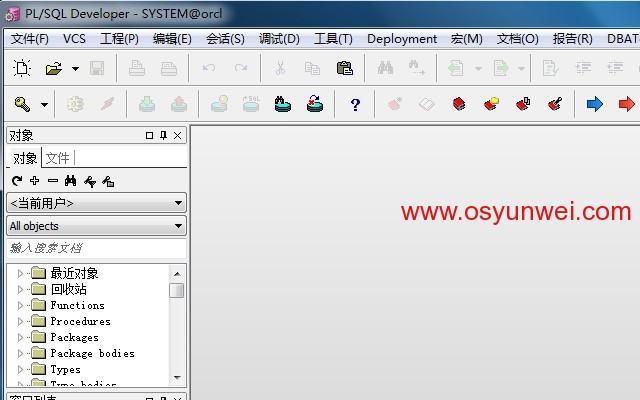Viewport: 640px width, 400px height.
Task: Click the object tree scrollbar down arrow
Action: pos(177,378)
